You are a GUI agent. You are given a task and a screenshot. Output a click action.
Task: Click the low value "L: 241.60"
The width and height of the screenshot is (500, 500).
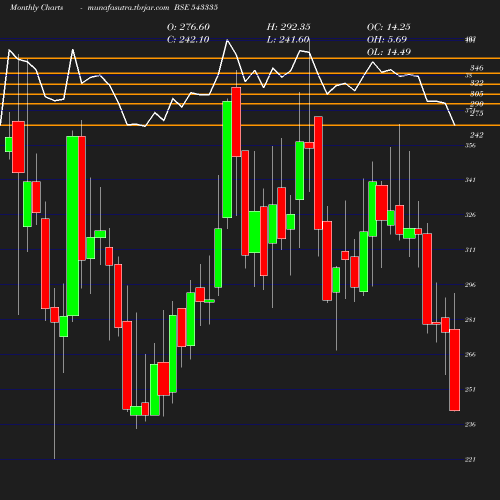click(x=288, y=40)
